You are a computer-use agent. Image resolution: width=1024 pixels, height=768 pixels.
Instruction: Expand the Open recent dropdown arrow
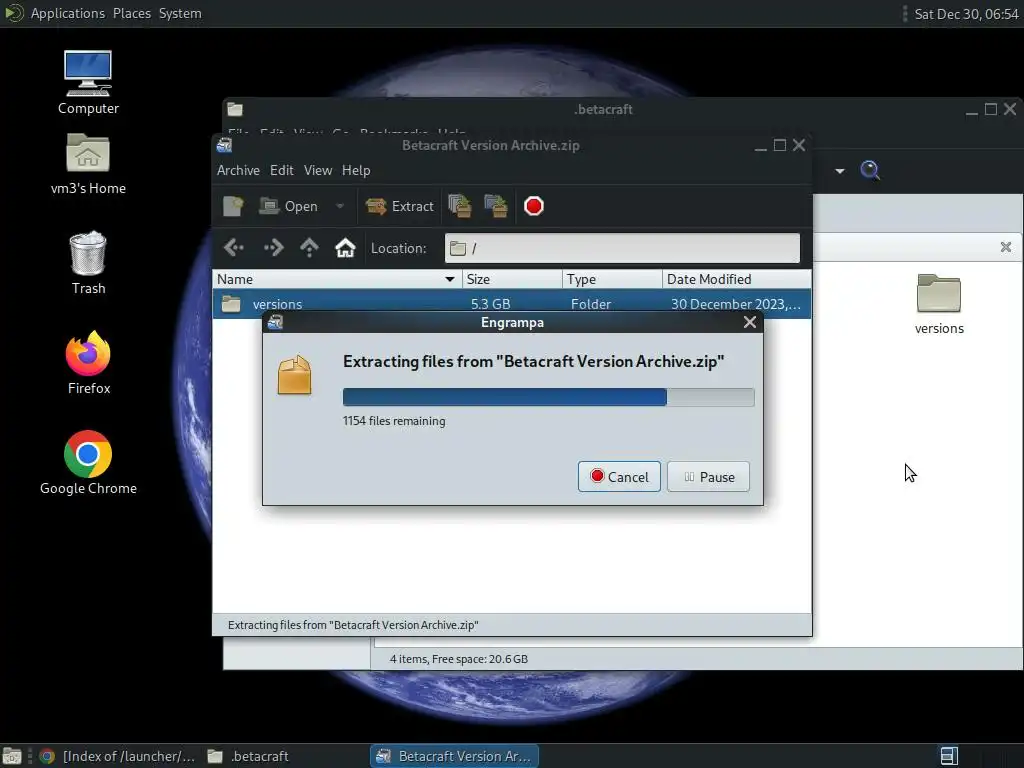(x=340, y=206)
